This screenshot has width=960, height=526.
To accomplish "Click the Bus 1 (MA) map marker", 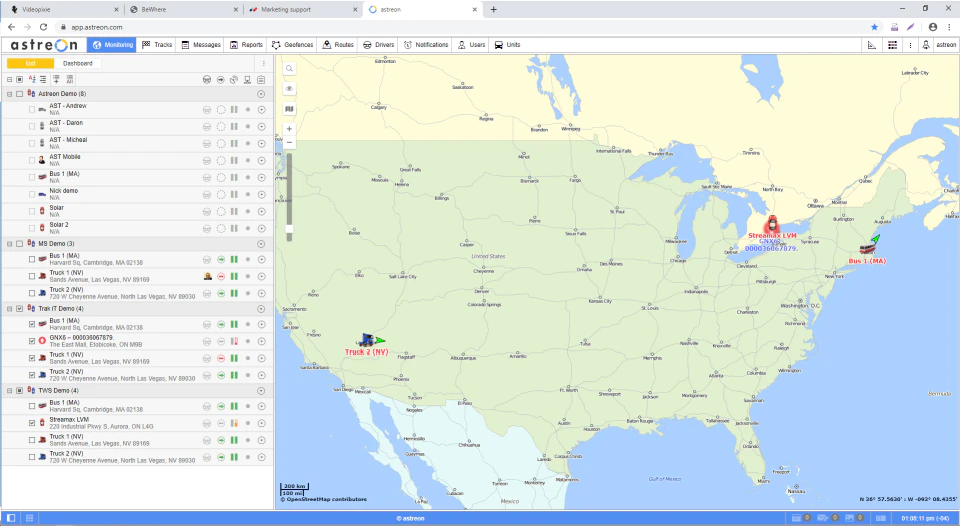I will coord(868,247).
